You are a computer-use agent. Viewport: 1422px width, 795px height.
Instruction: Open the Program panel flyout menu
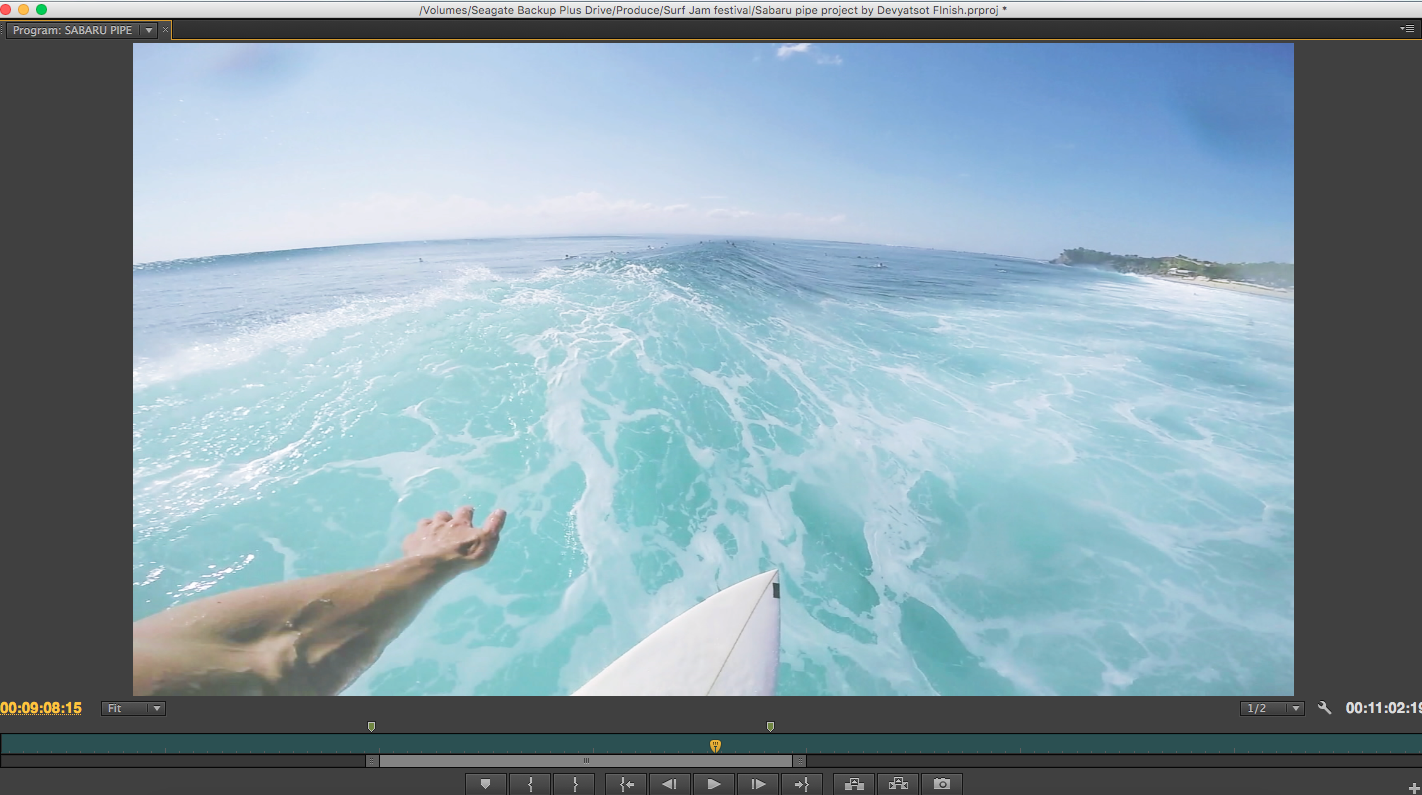tap(1407, 29)
